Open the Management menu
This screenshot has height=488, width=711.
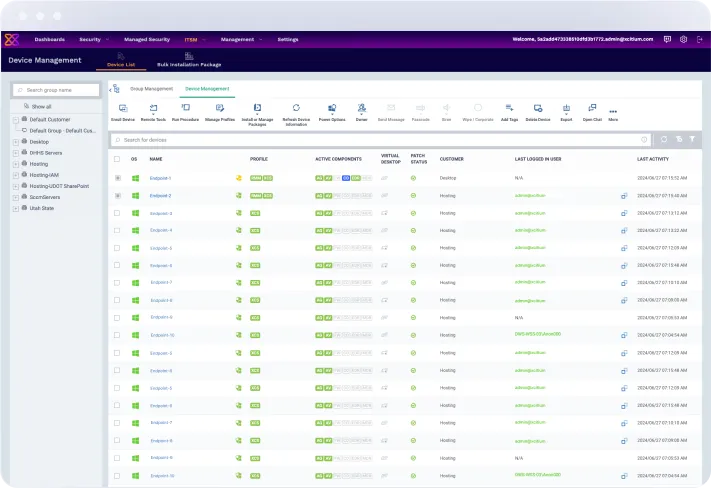click(241, 39)
